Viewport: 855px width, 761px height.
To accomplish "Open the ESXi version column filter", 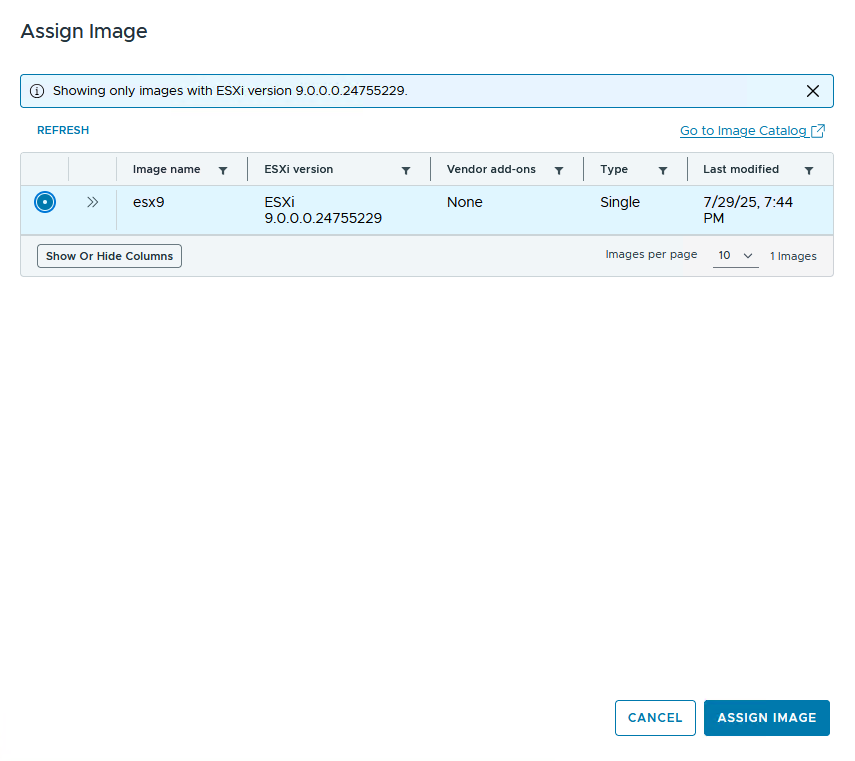I will point(406,171).
